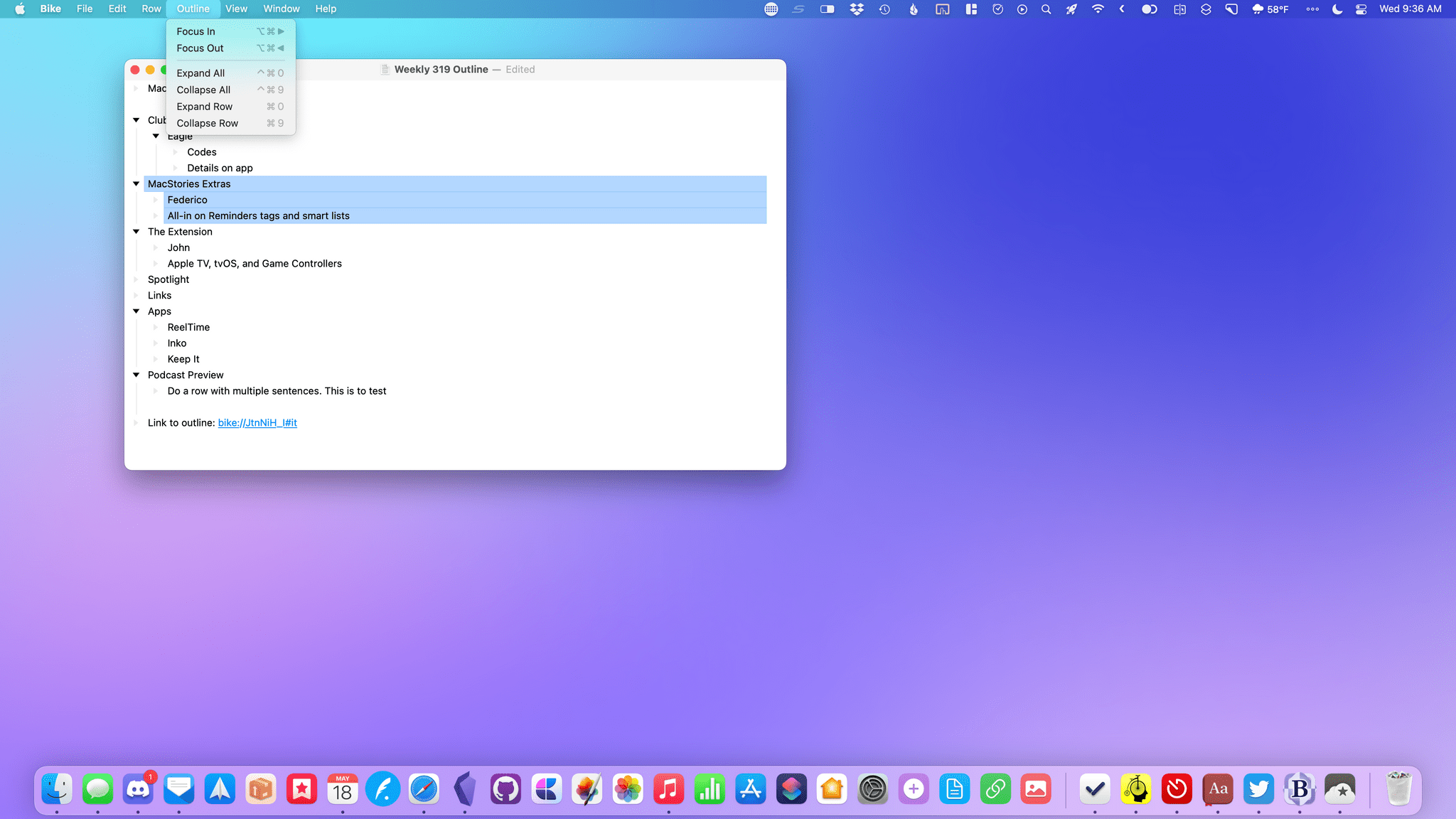The width and height of the screenshot is (1456, 819).
Task: Choose Focus In from the Outline menu
Action: click(230, 31)
